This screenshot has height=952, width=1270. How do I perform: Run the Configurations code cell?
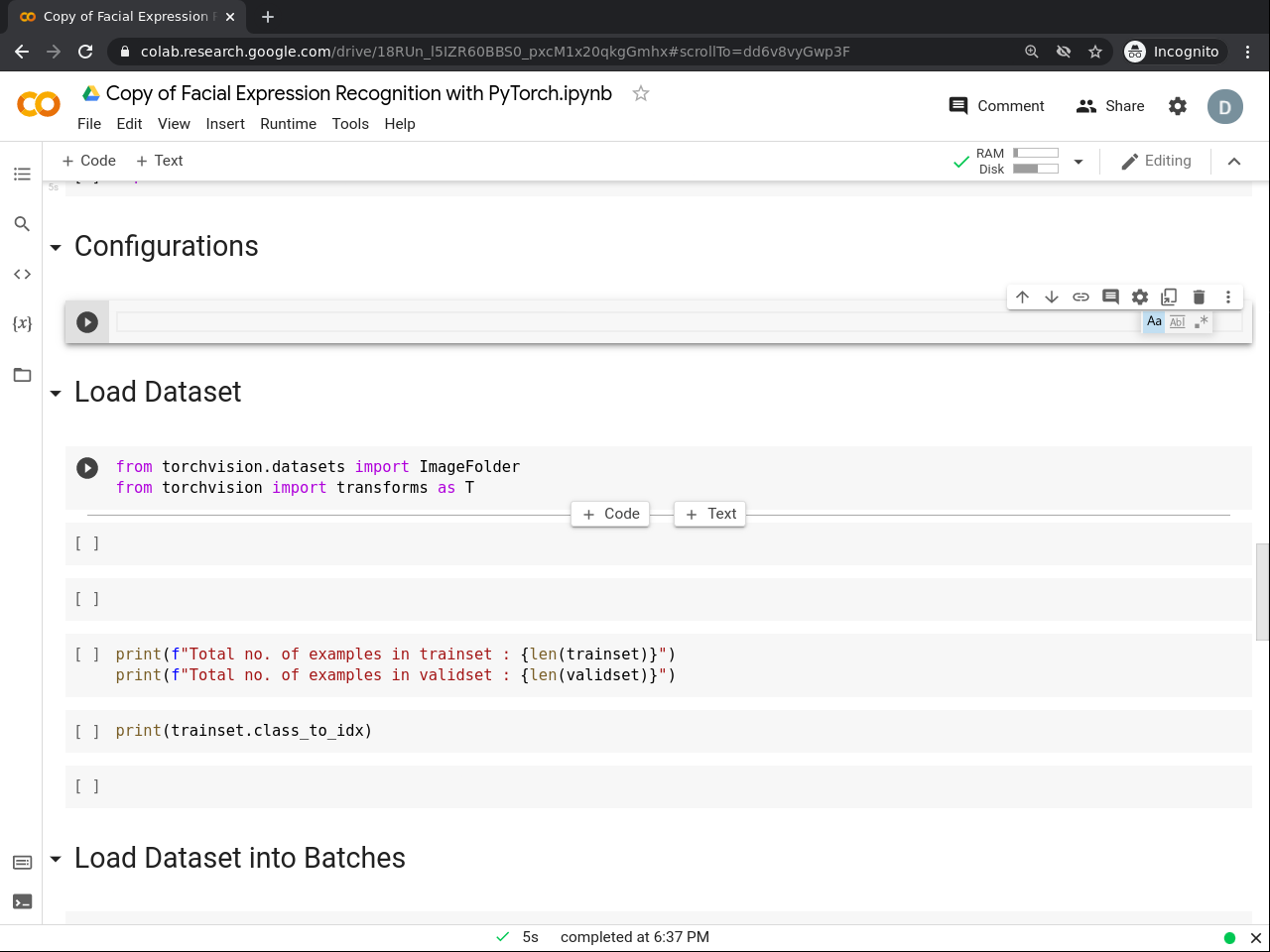(x=87, y=322)
